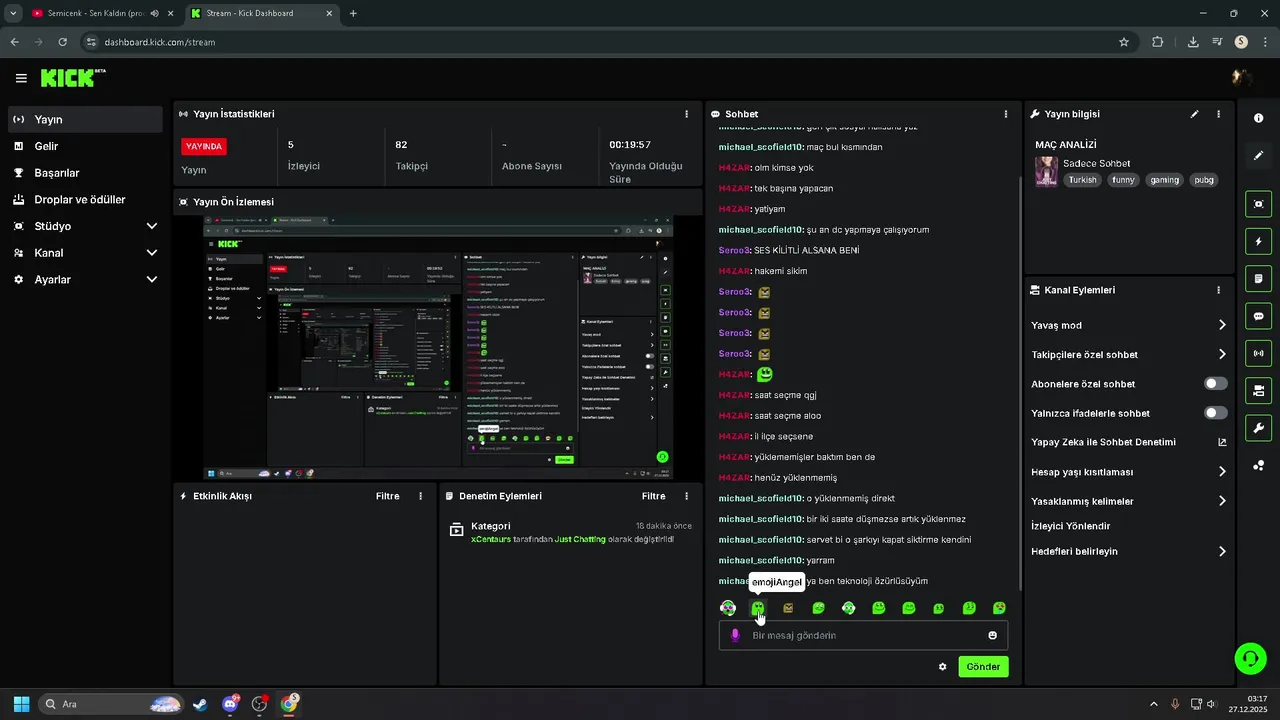Open Sohbet panel three-dot menu
Screen dimensions: 1280x720
[x=1005, y=114]
